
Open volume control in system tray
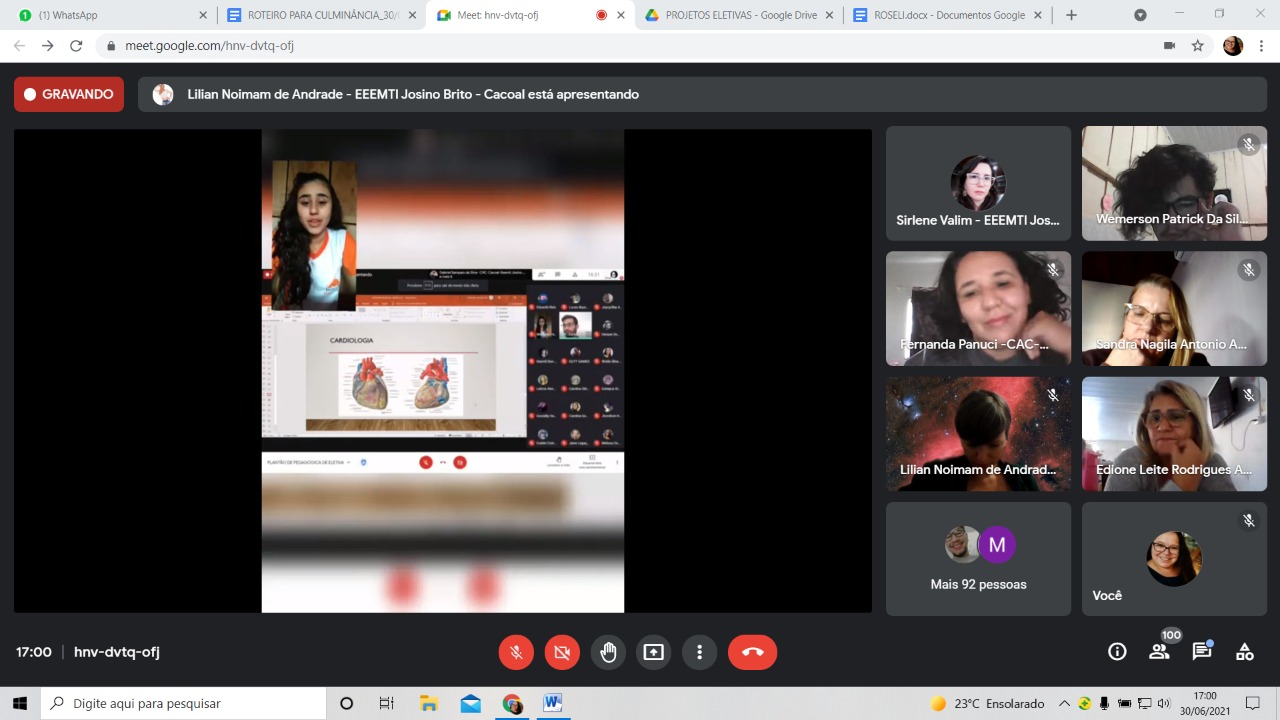1164,703
